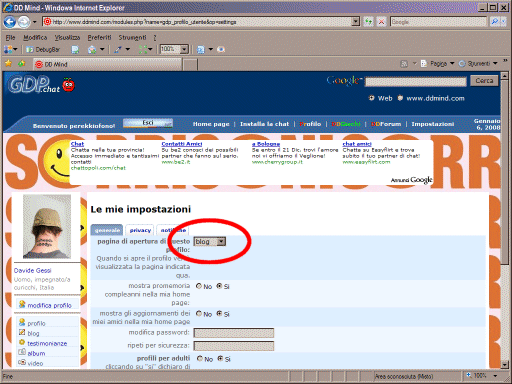512x384 pixels.
Task: Open the pagina di apertura blog dropdown
Action: point(210,241)
